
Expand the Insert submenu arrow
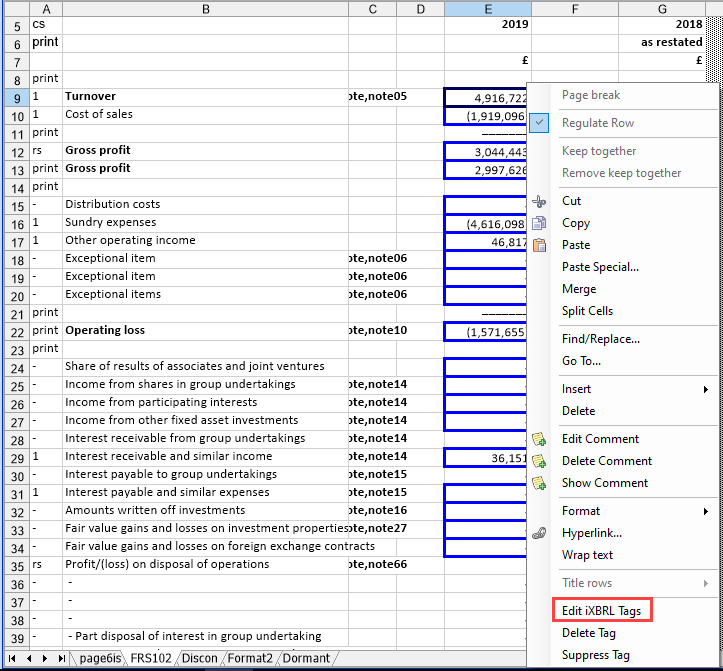[x=705, y=390]
